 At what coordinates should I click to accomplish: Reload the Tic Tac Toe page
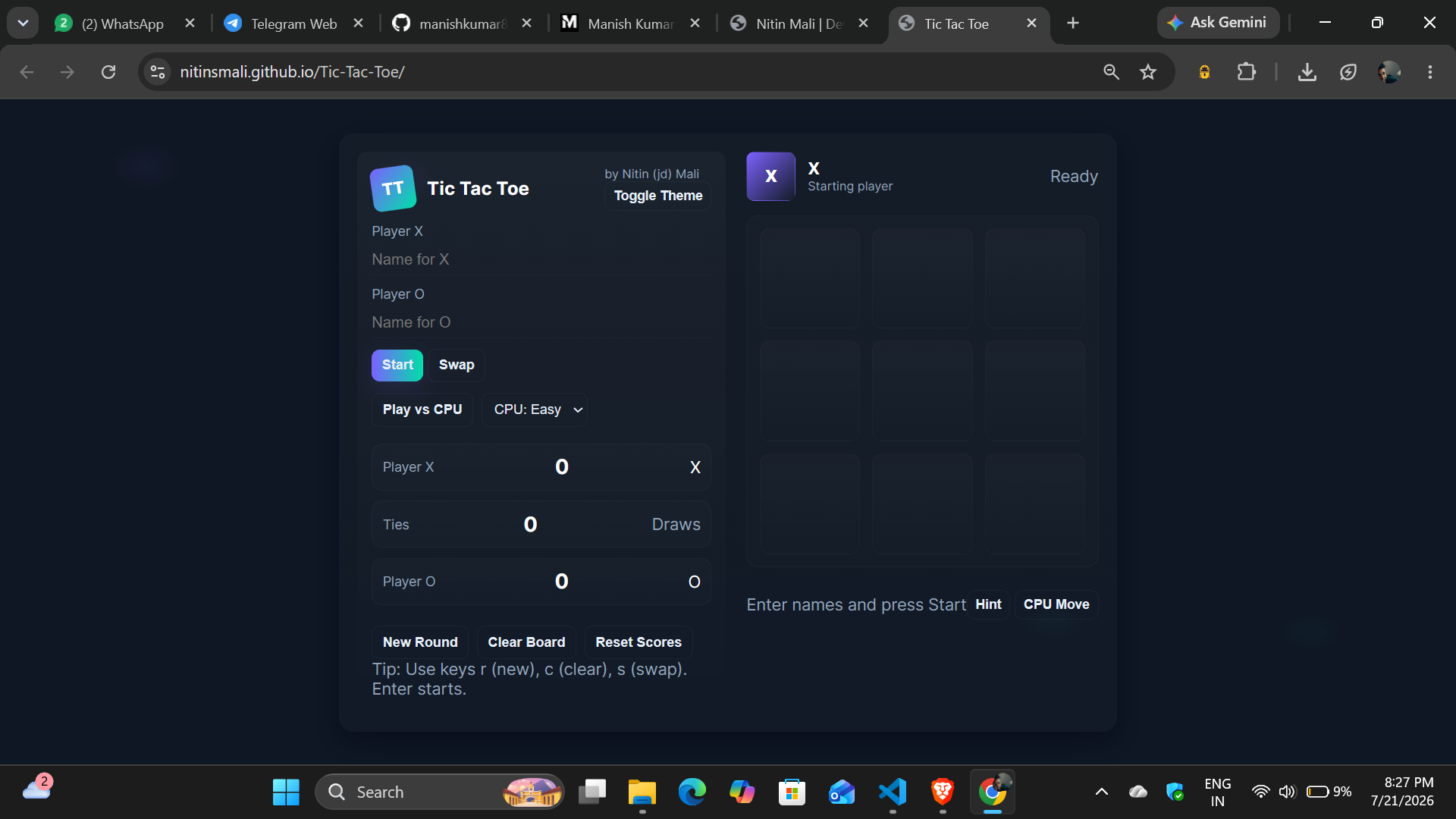pos(108,72)
